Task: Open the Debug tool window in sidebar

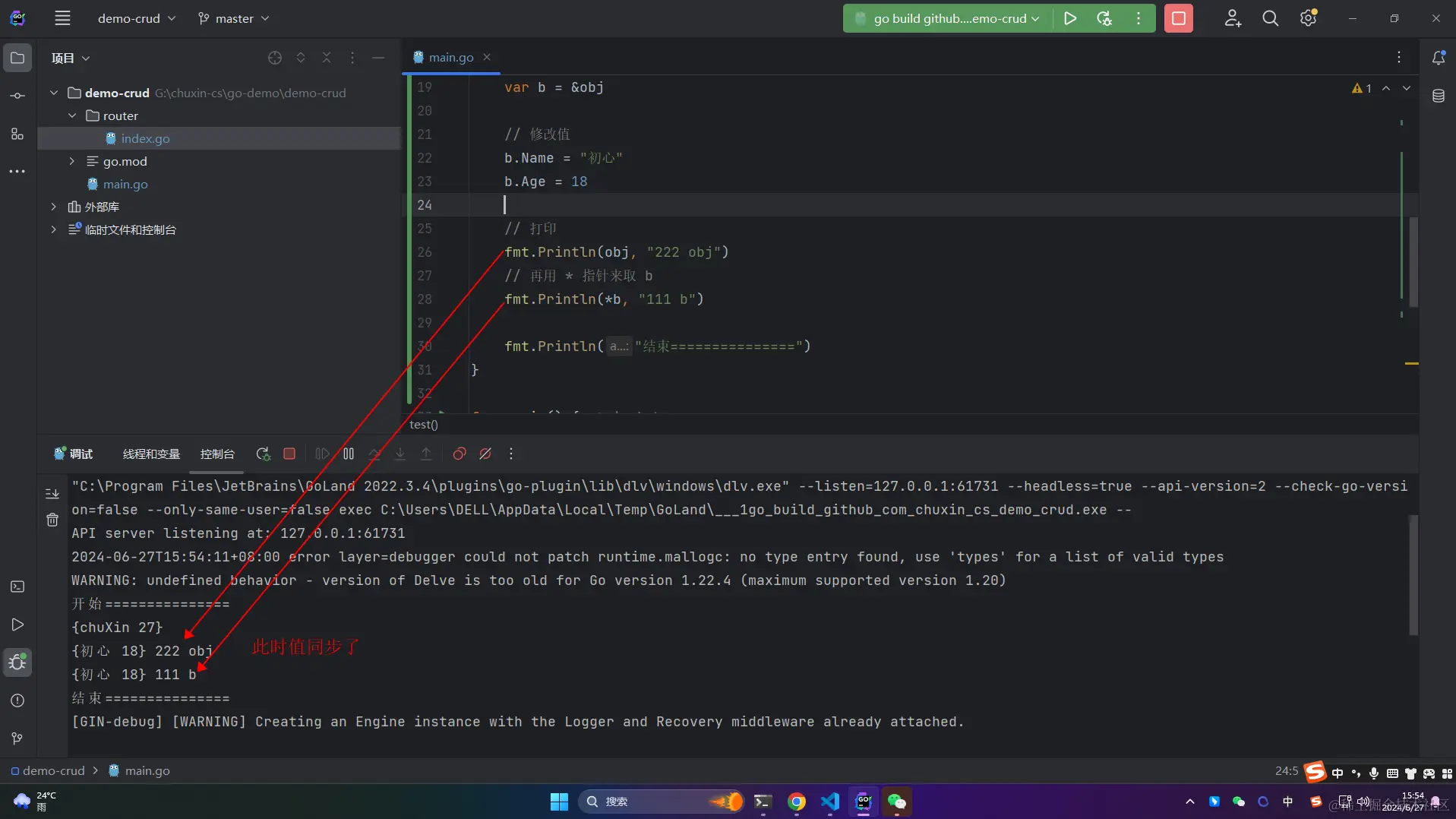Action: 17,662
